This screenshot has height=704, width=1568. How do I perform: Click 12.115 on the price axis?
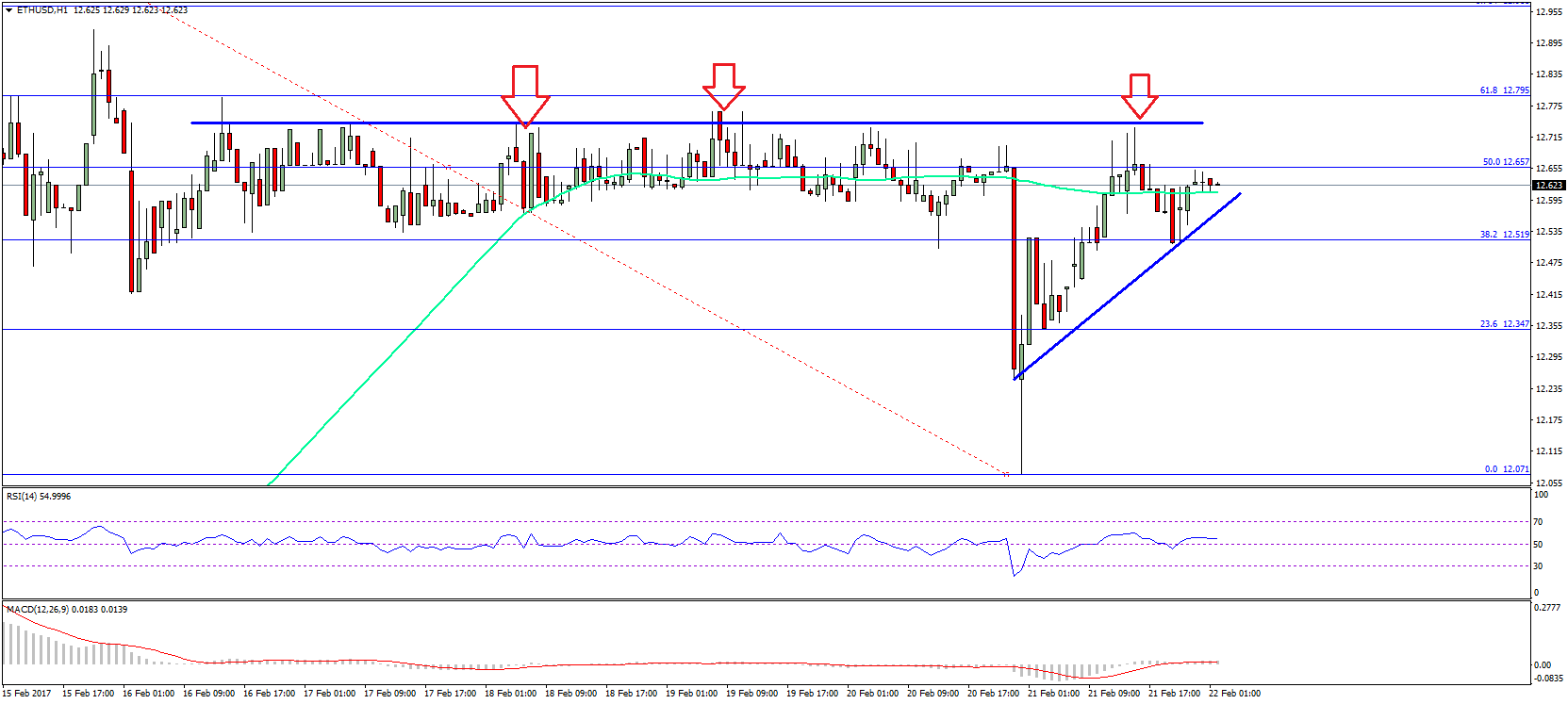(1548, 451)
